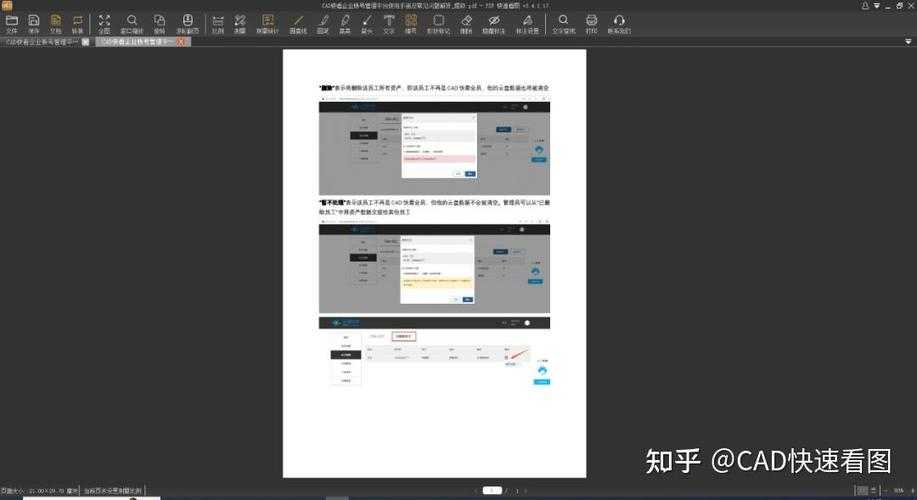
Task: Click the fourth toolbar icon beside the yellow document
Action: pyautogui.click(x=77, y=23)
